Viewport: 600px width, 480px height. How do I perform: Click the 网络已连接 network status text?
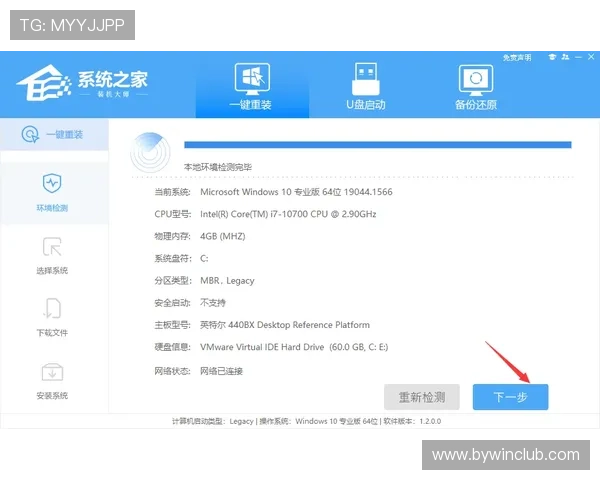[222, 371]
